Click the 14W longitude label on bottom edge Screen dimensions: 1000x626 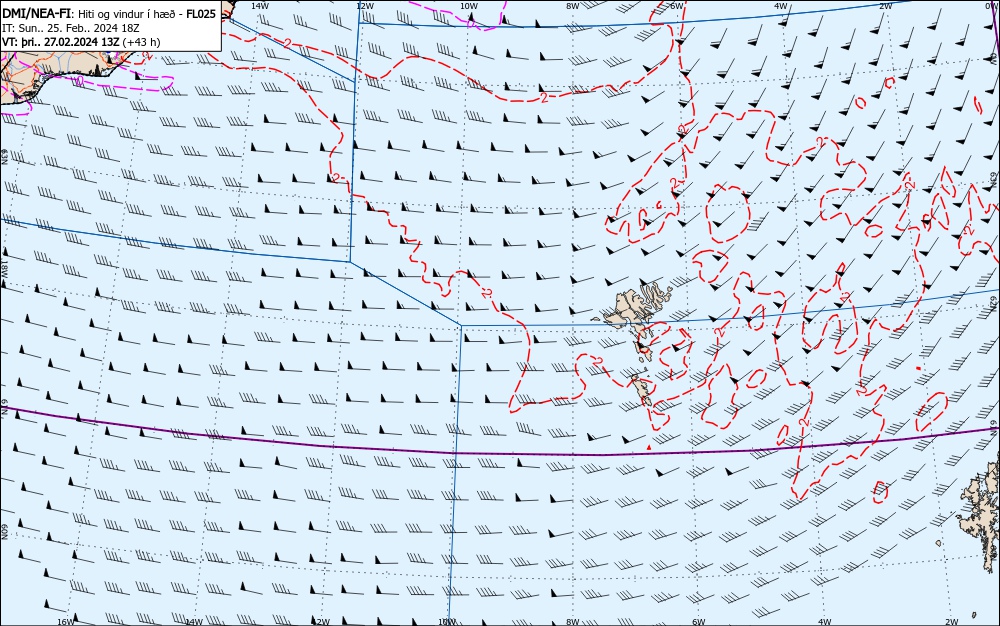(194, 622)
